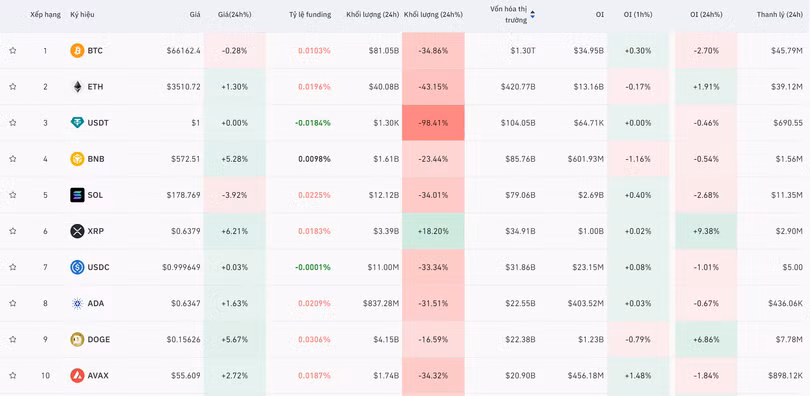This screenshot has width=810, height=396.
Task: Click SOL 24h price change -3.92%
Action: tap(235, 195)
